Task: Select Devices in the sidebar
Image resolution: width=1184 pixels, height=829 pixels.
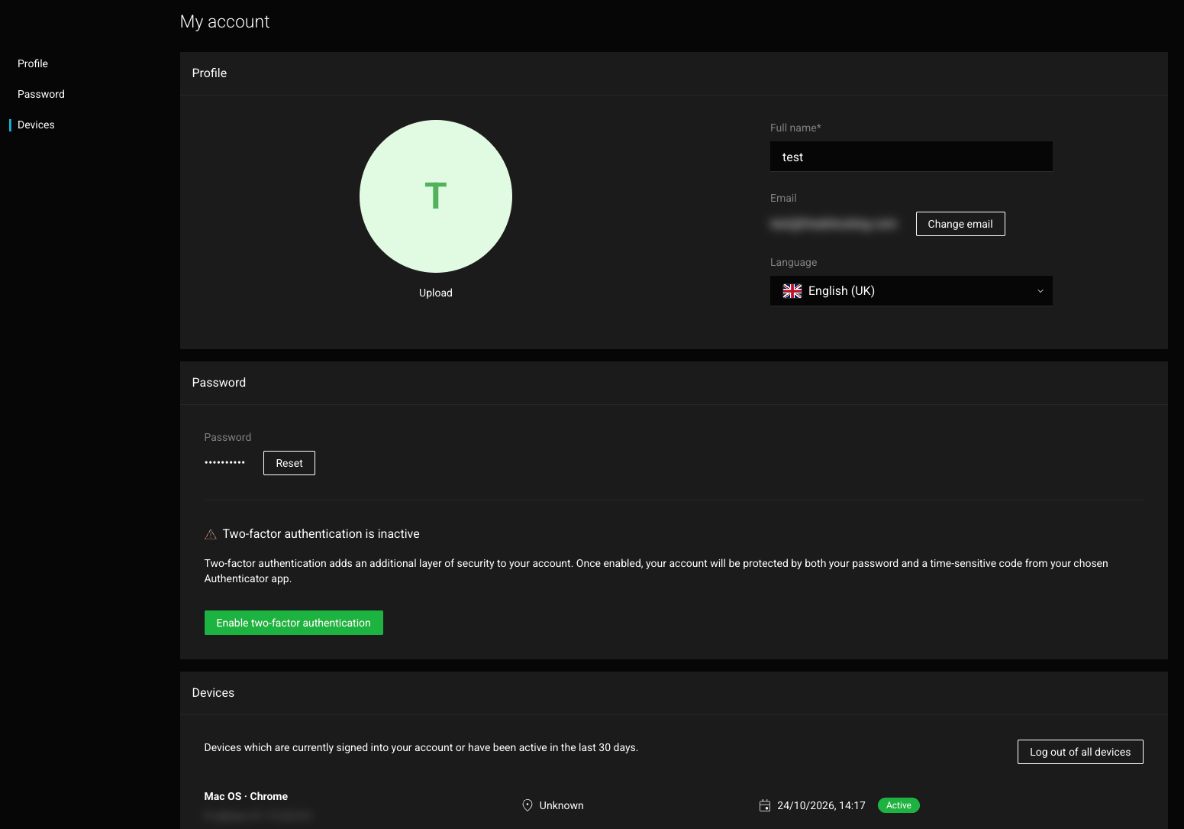Action: point(35,125)
